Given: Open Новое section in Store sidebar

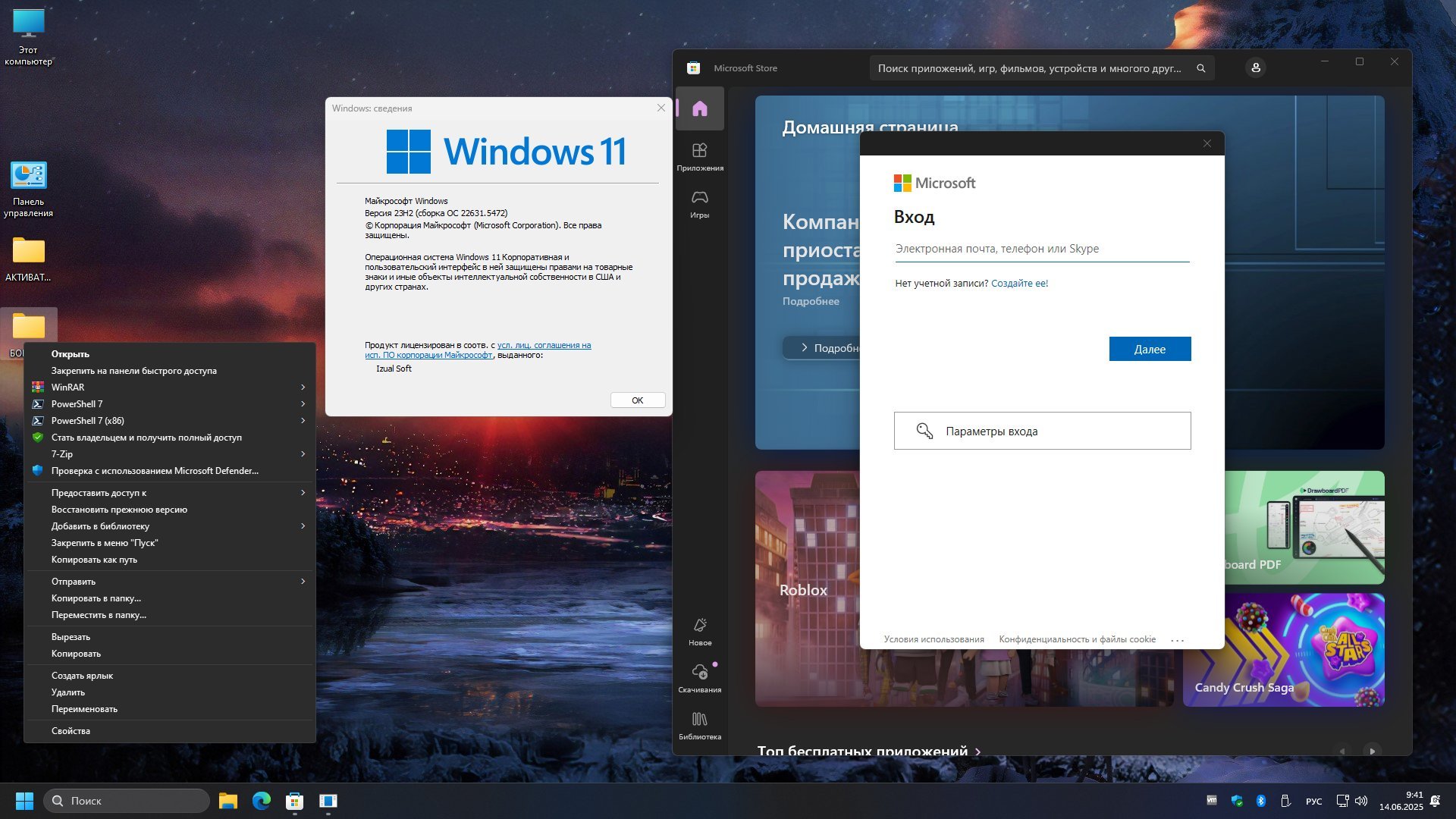Looking at the screenshot, I should click(699, 632).
